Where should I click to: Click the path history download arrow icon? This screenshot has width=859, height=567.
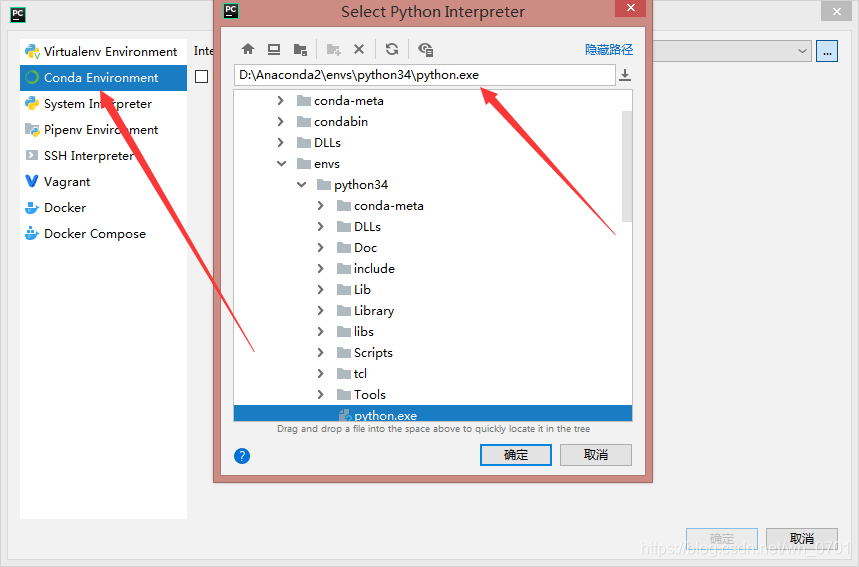[x=625, y=75]
